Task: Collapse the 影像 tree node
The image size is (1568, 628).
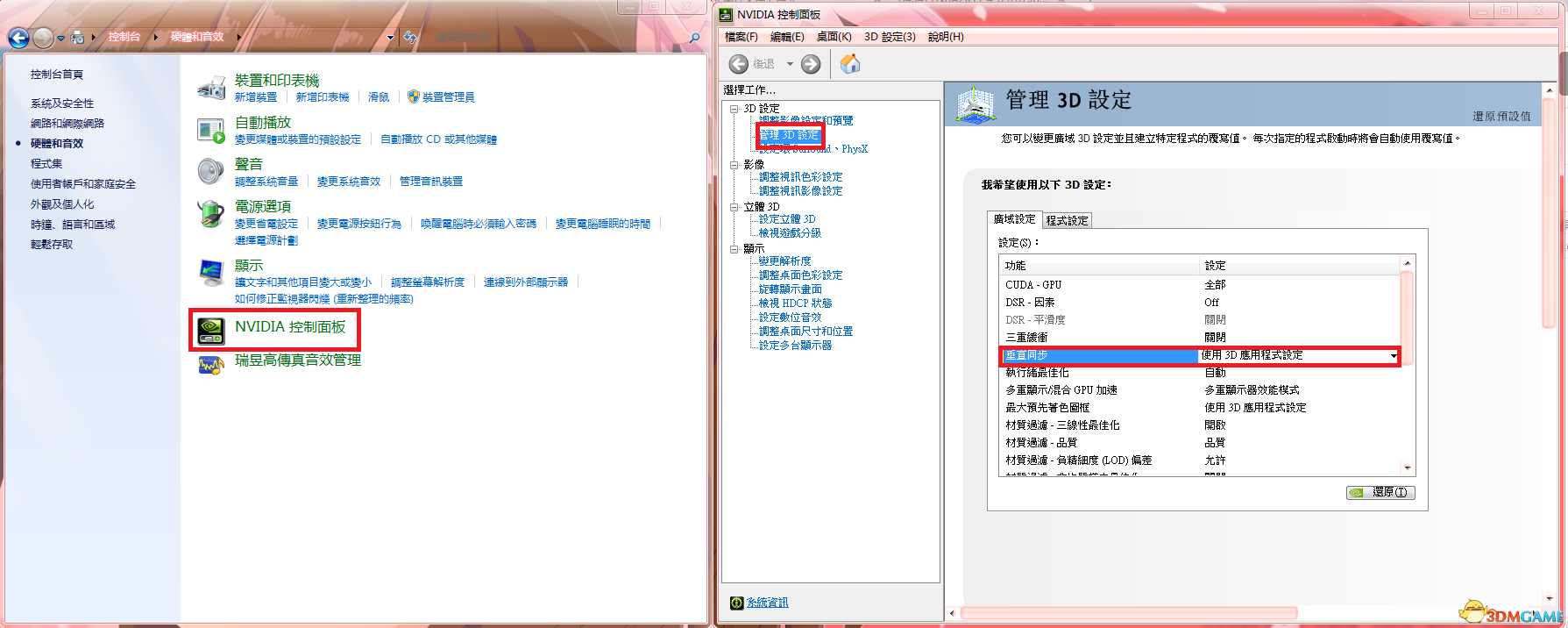Action: click(734, 165)
